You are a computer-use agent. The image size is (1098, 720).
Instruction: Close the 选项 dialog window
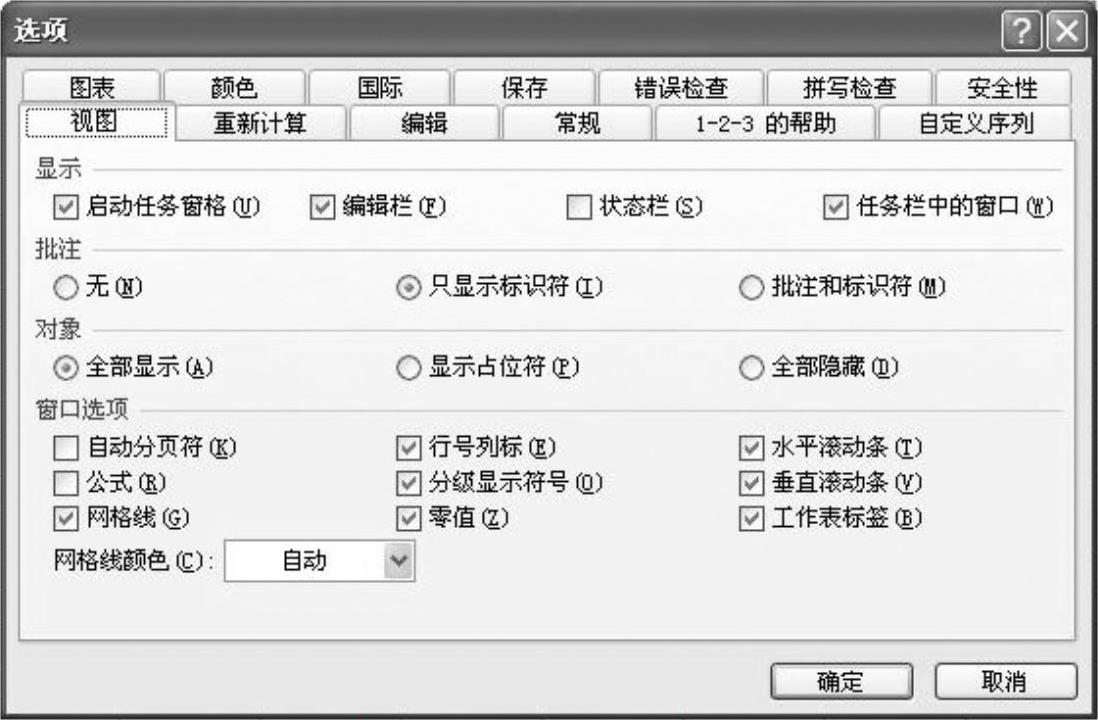(x=1066, y=32)
